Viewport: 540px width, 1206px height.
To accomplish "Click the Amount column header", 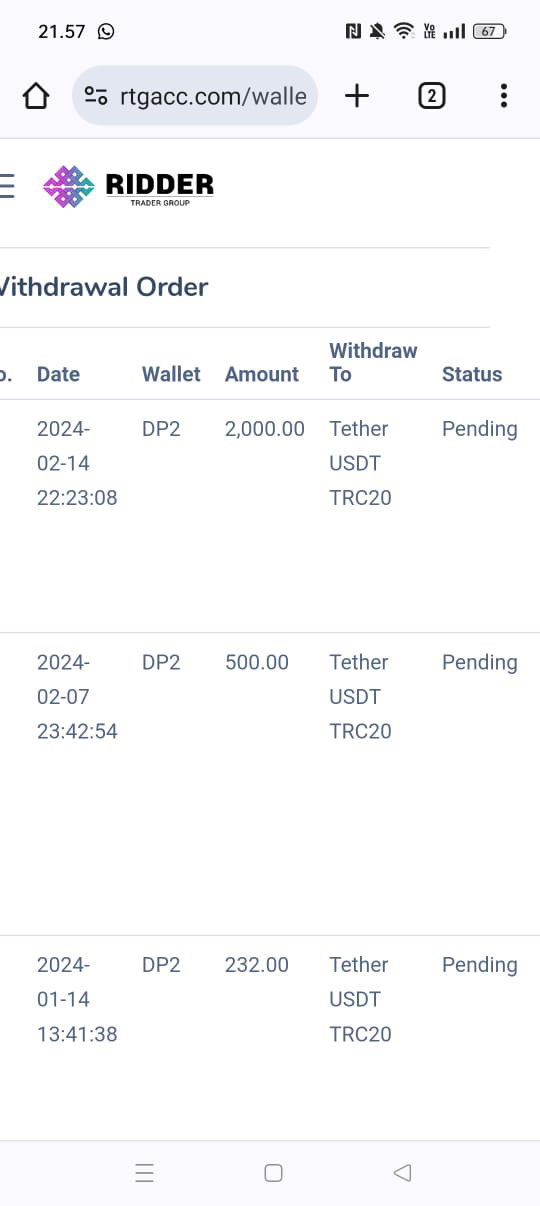I will (262, 374).
